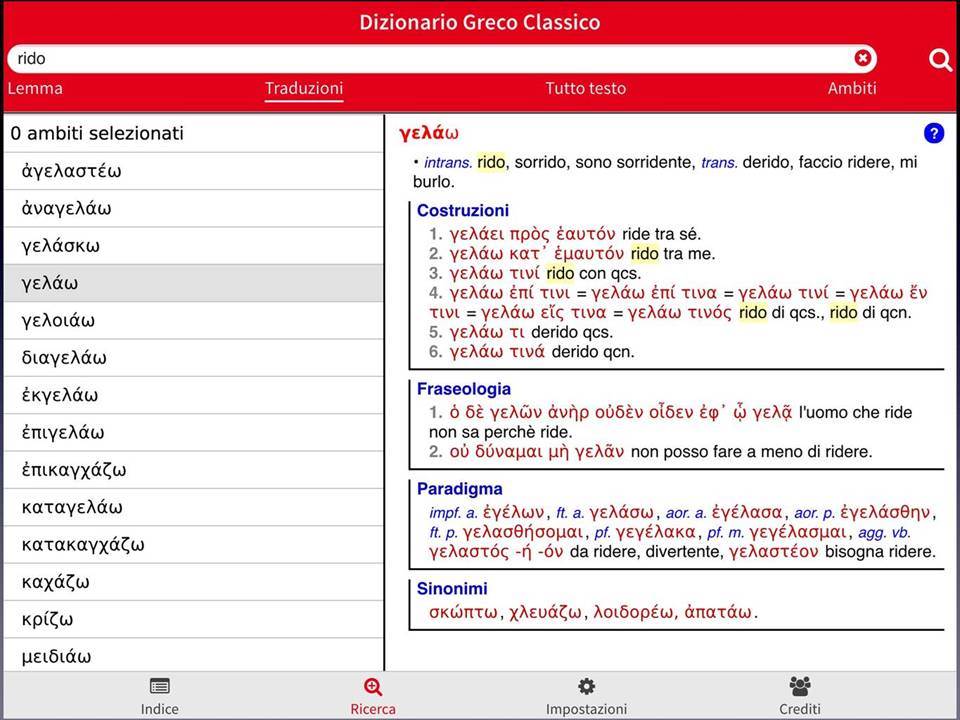Screen dimensions: 960x720
Task: Click the Sinonimi section heading
Action: (x=452, y=588)
